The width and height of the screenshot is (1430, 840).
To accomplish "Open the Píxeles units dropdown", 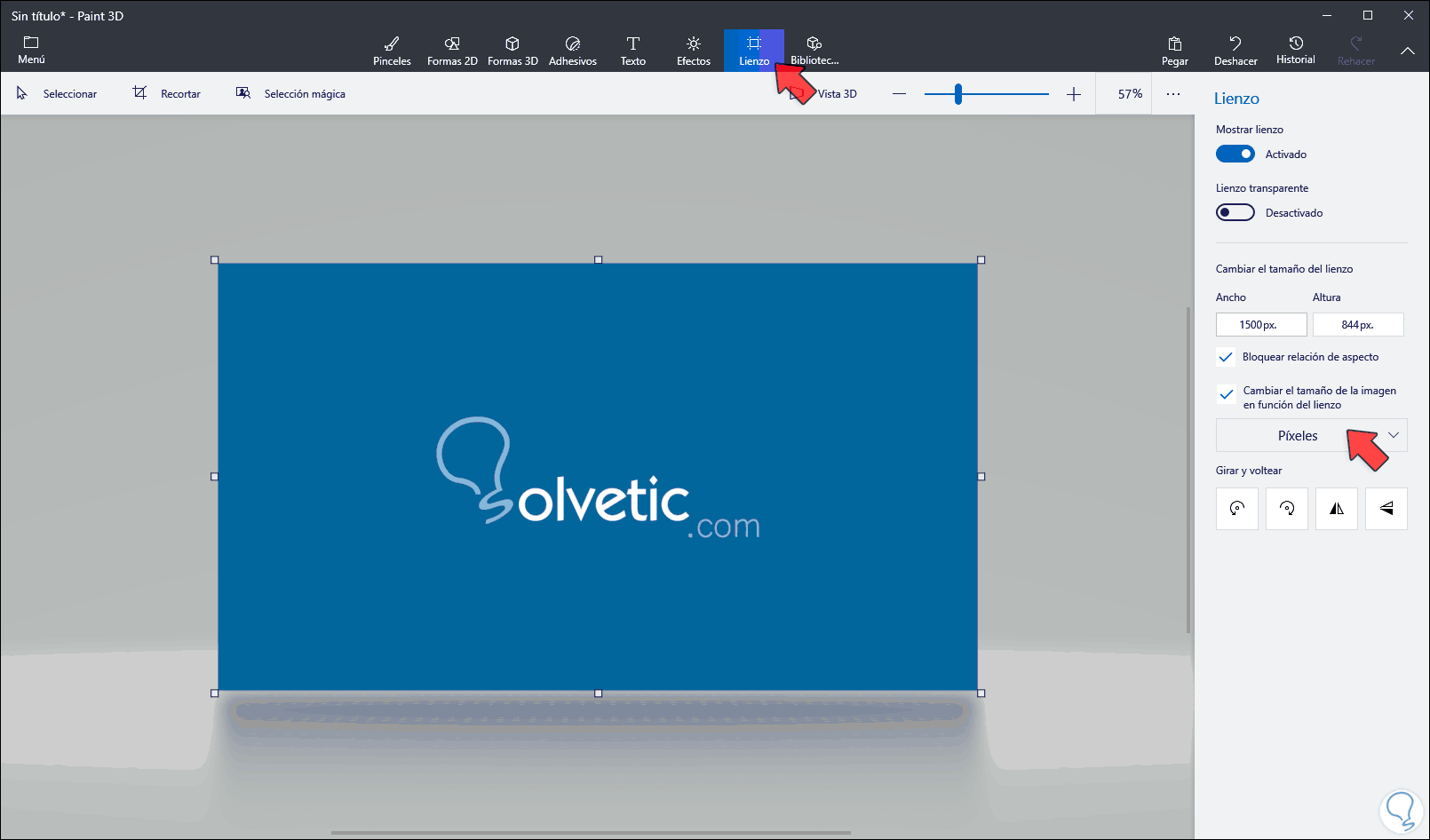I will pos(1311,435).
